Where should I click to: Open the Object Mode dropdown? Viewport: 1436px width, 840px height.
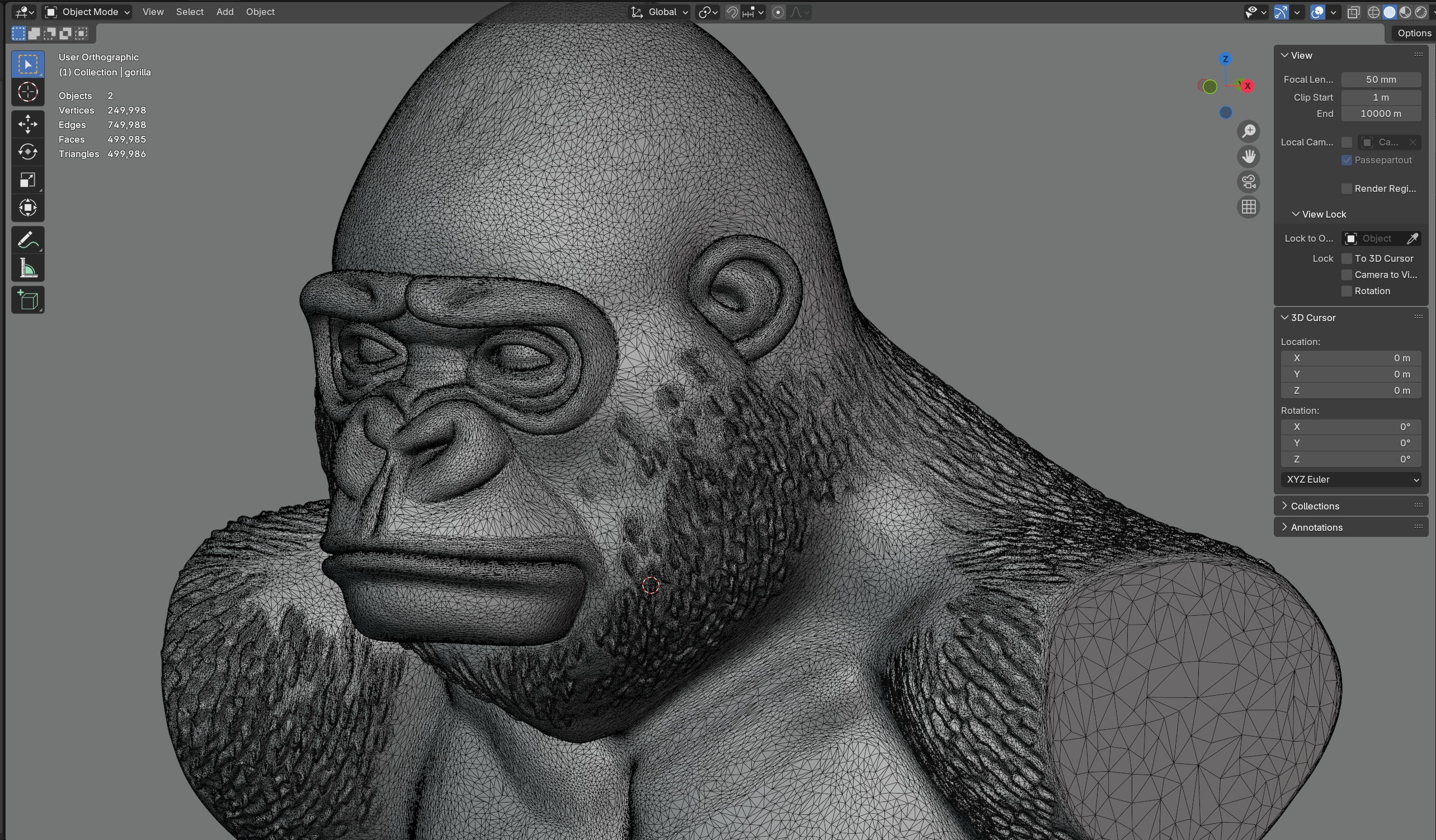tap(88, 12)
